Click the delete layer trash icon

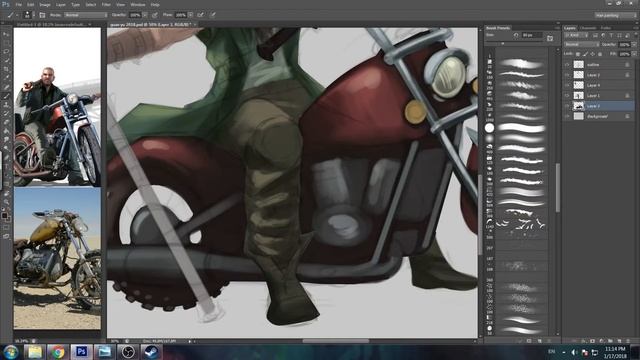pyautogui.click(x=628, y=341)
